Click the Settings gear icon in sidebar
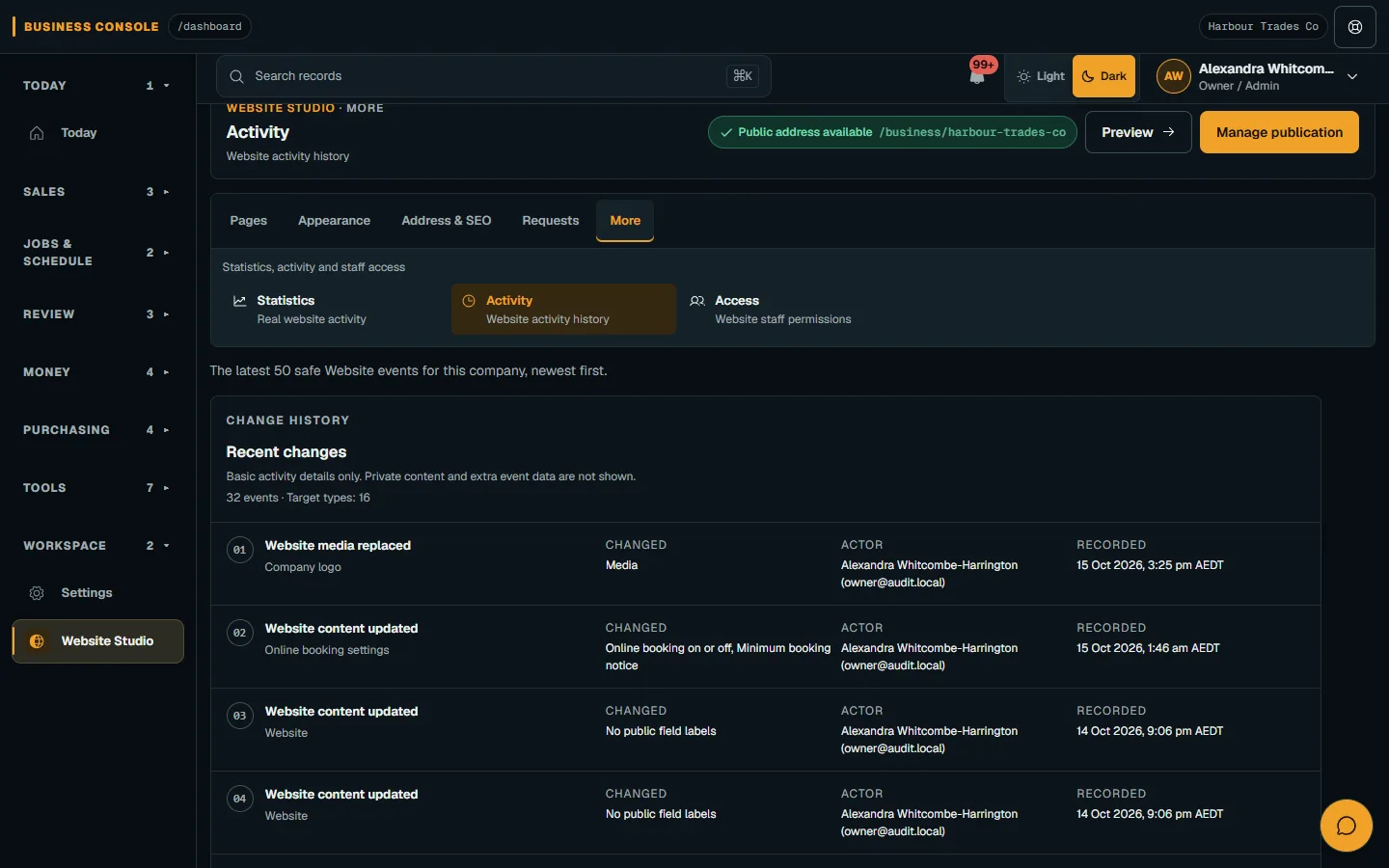The height and width of the screenshot is (868, 1389). [37, 593]
